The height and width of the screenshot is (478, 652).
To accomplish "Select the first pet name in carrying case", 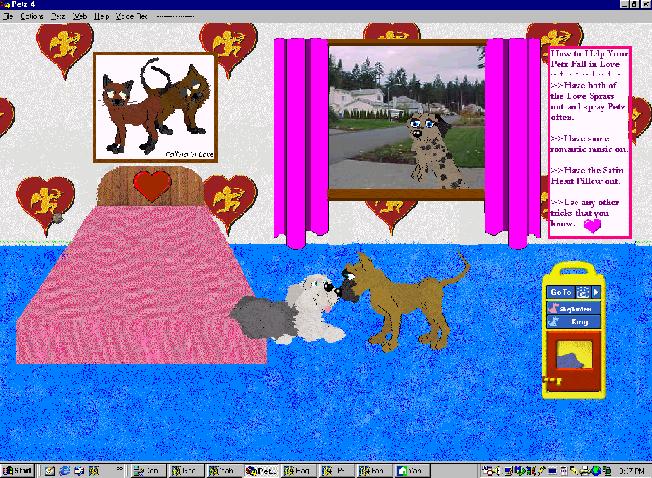I will pos(573,309).
